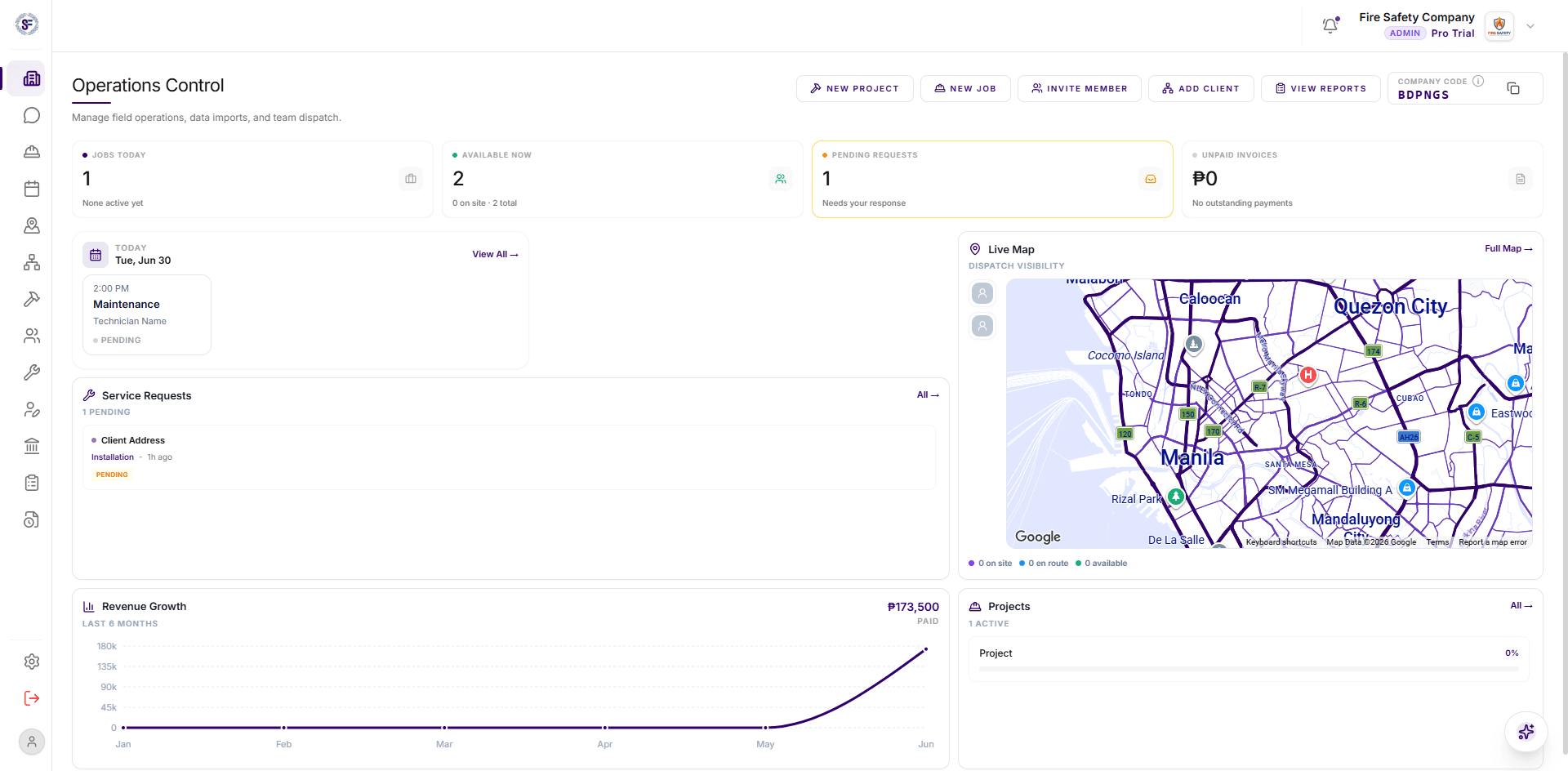Screen dimensions: 1568x771
Task: Open the location contact sidebar icon
Action: [32, 225]
